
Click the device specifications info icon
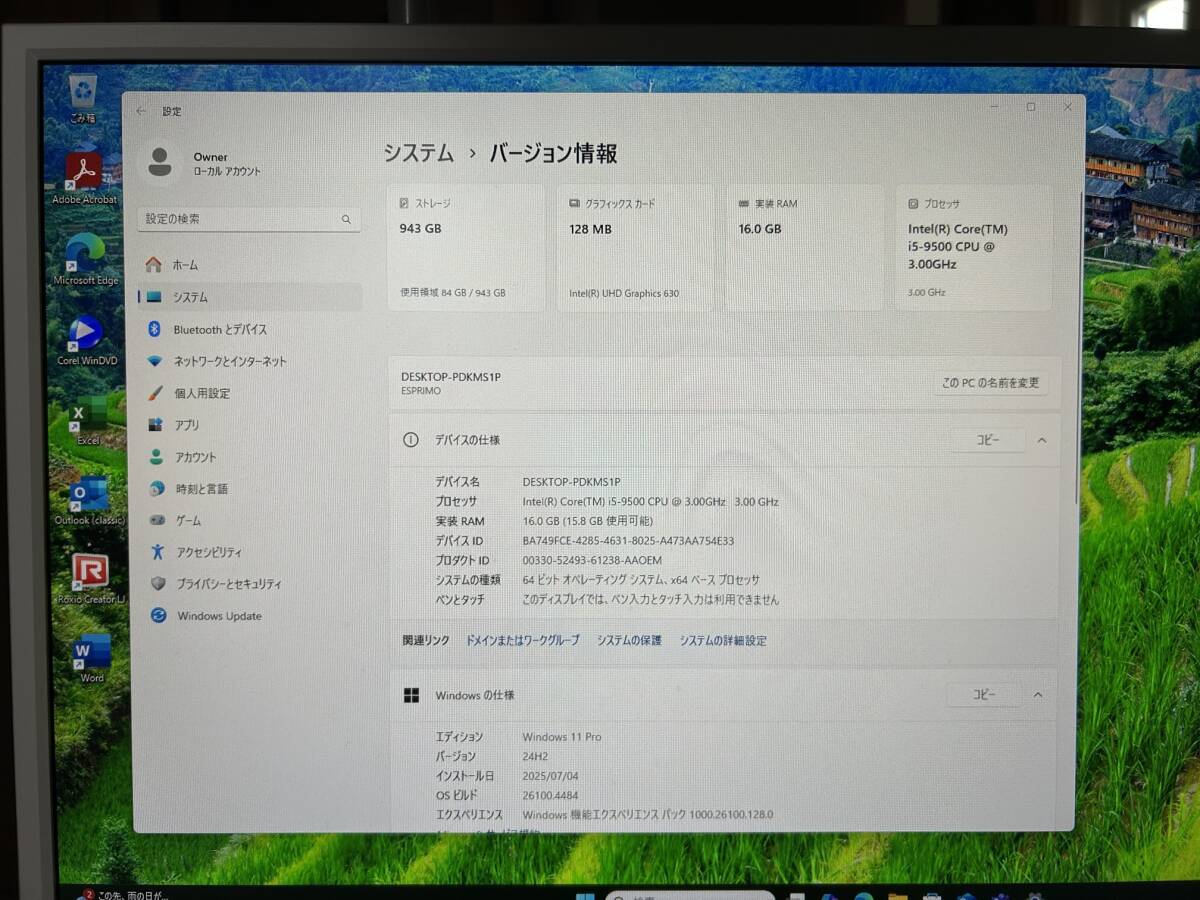click(x=410, y=440)
